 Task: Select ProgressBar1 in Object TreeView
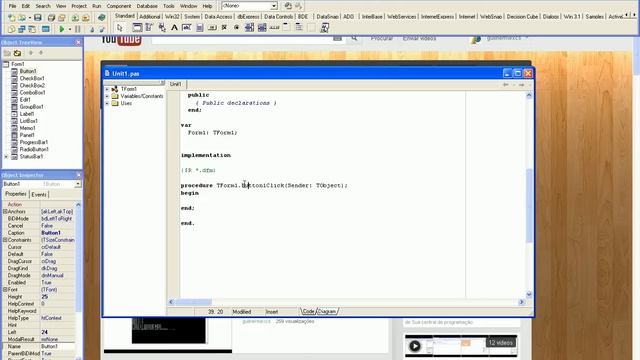34,142
